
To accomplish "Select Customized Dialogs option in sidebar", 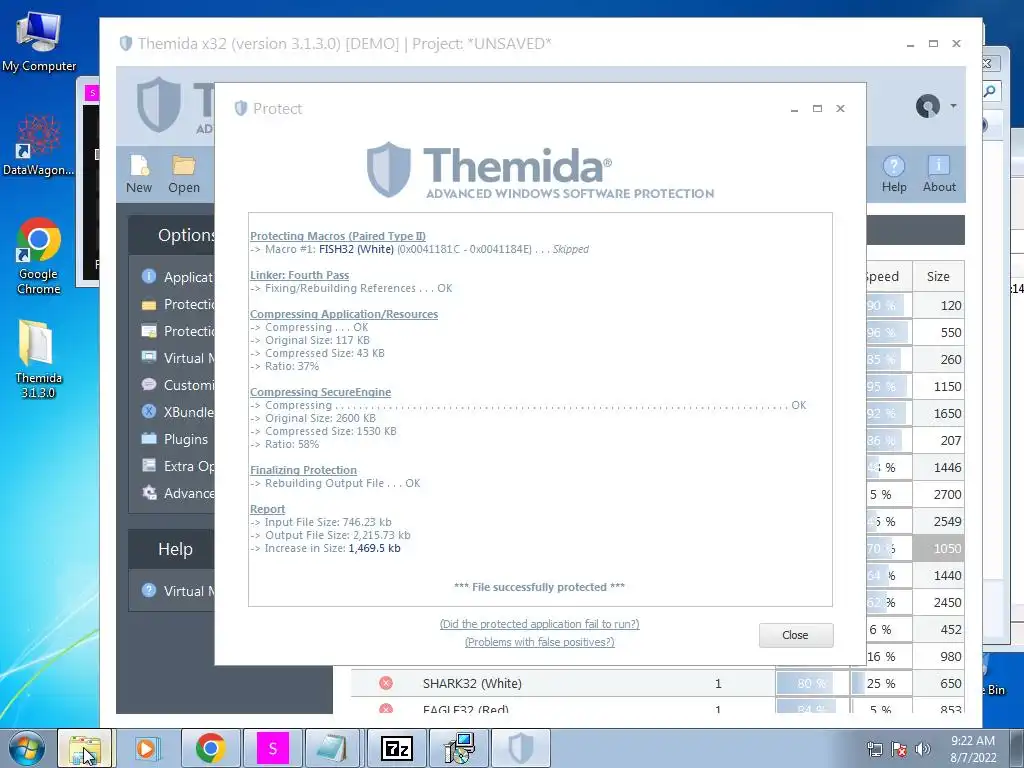I will click(x=178, y=385).
